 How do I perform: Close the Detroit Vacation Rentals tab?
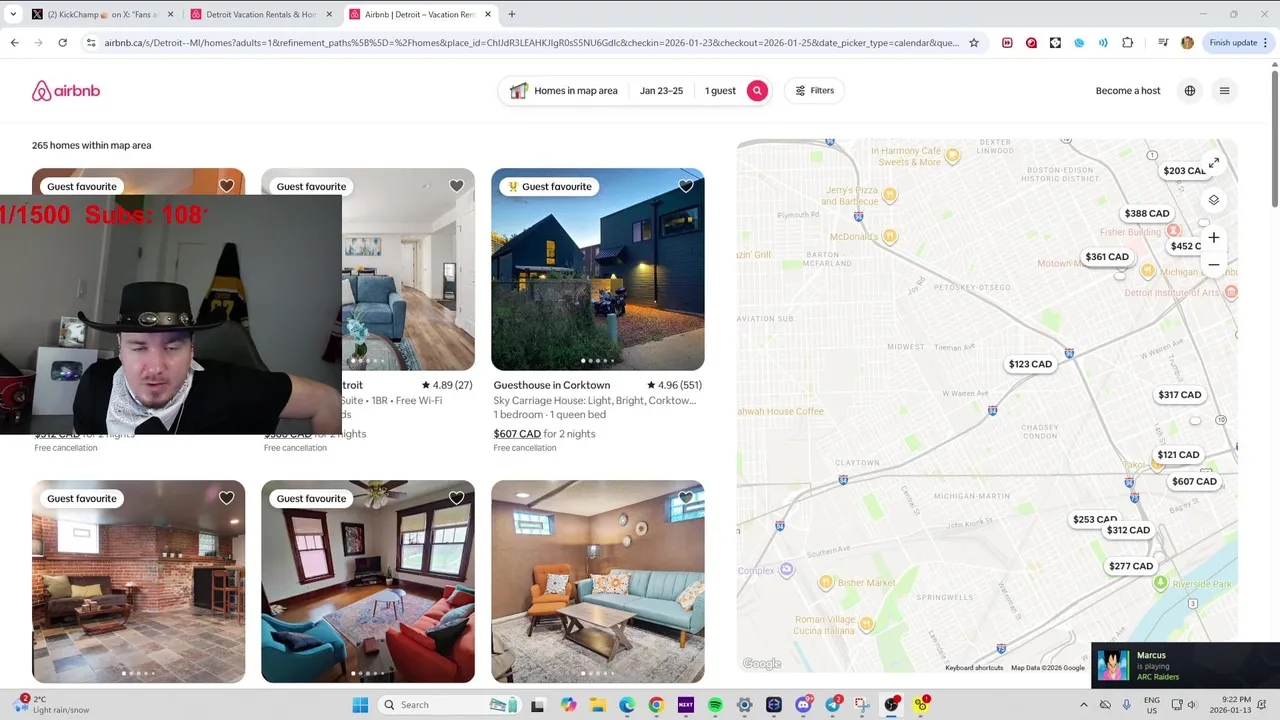(329, 14)
